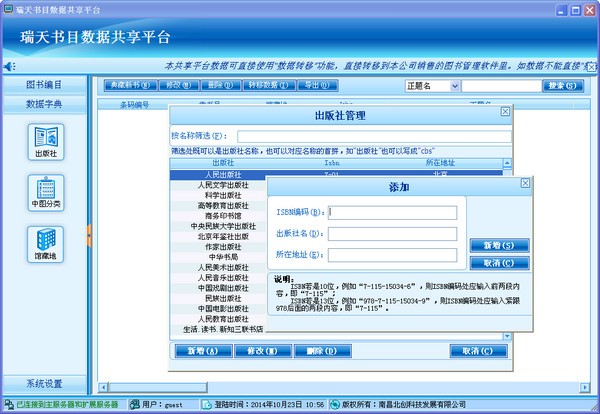Click the speaker announcement icon

coord(9,67)
